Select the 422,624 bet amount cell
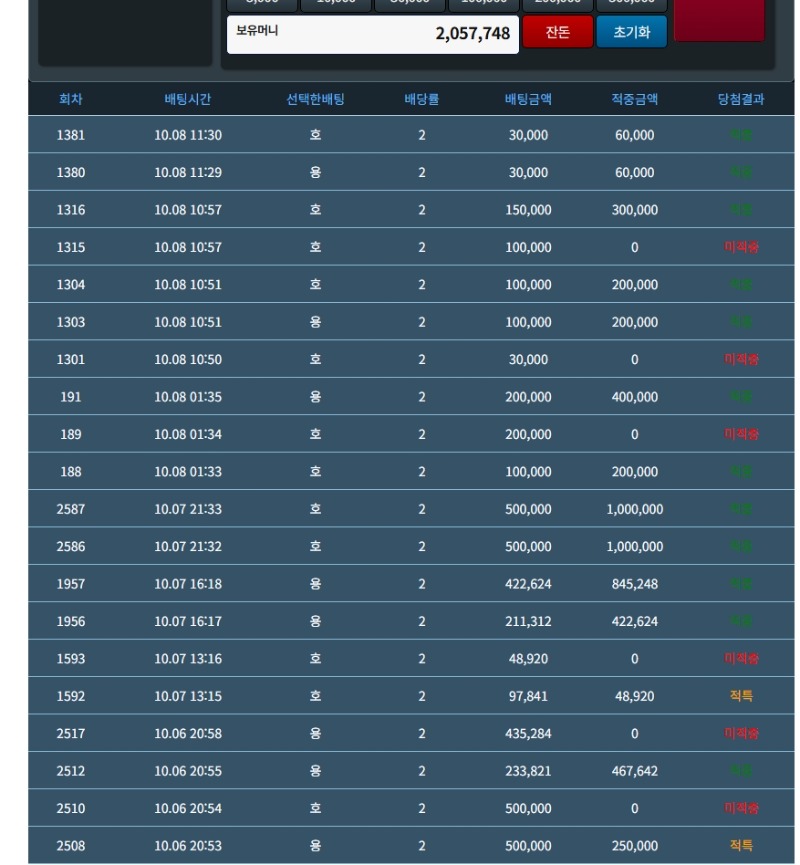Image resolution: width=800 pixels, height=865 pixels. click(x=528, y=584)
